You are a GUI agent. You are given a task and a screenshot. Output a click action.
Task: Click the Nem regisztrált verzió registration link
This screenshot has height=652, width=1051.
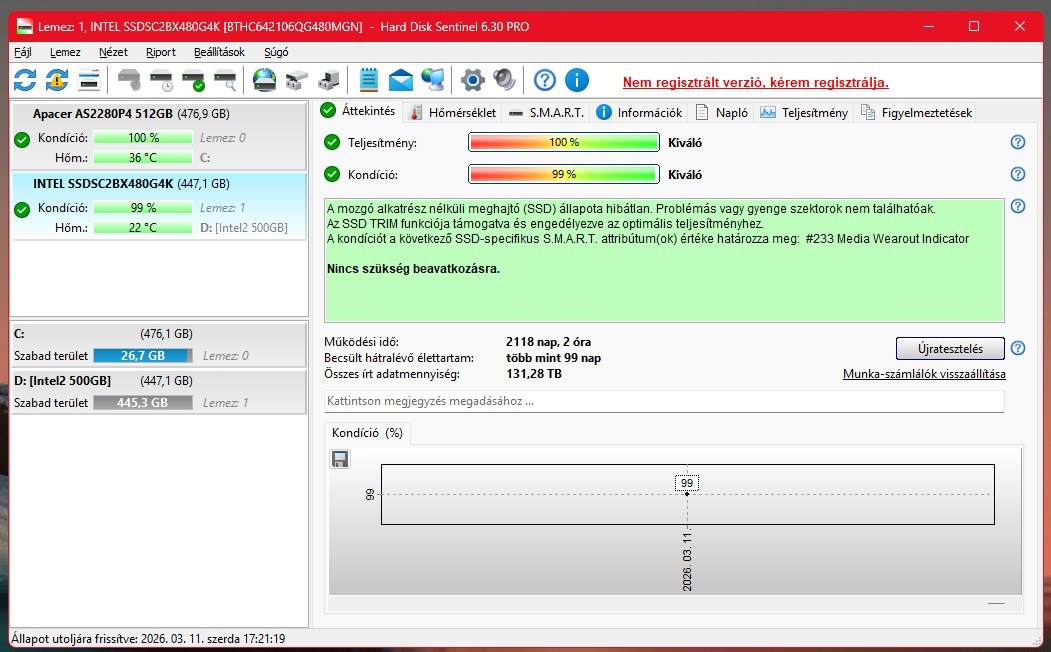pos(755,82)
